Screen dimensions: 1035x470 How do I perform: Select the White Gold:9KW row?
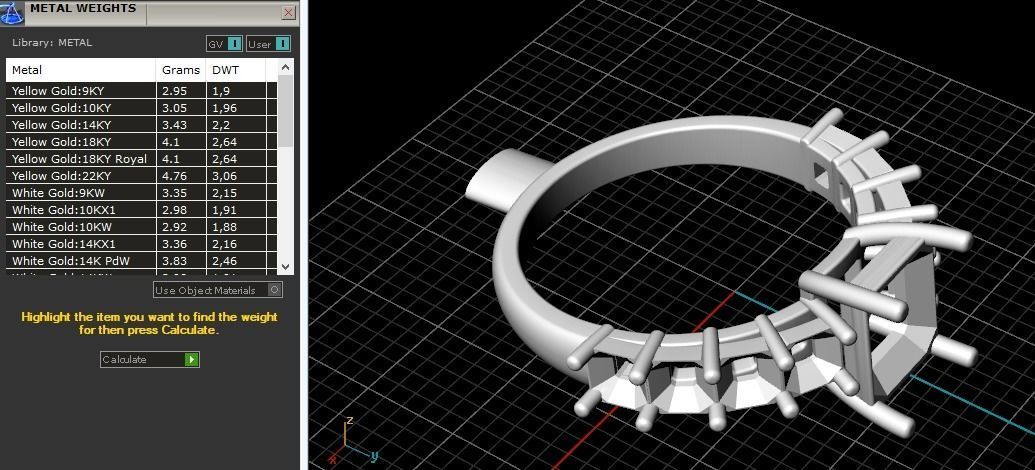(141, 193)
